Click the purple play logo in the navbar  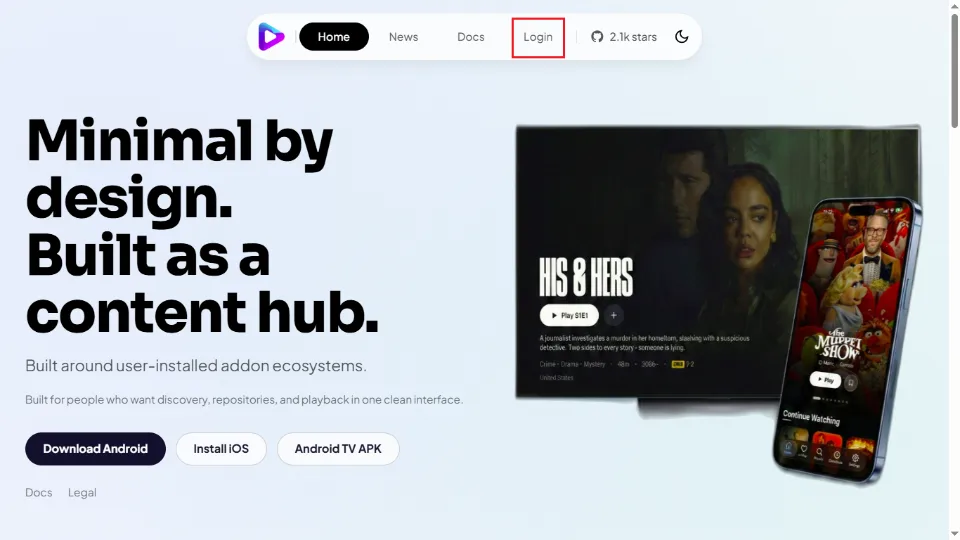pos(271,37)
